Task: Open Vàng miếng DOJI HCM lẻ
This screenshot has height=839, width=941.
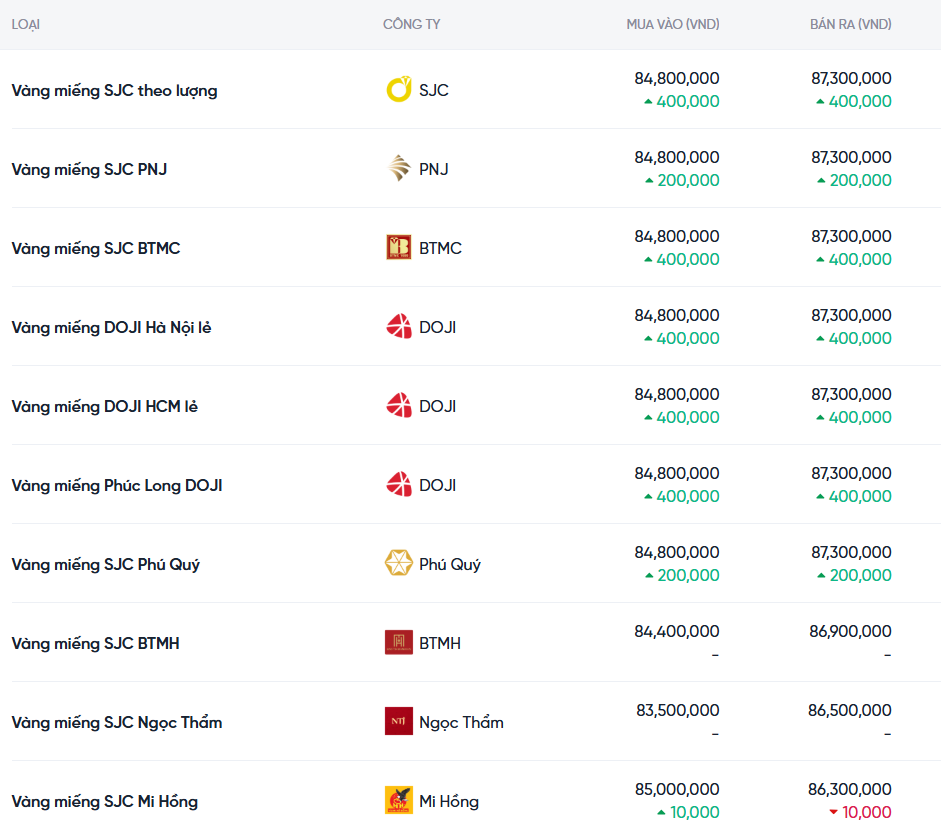Action: 104,407
